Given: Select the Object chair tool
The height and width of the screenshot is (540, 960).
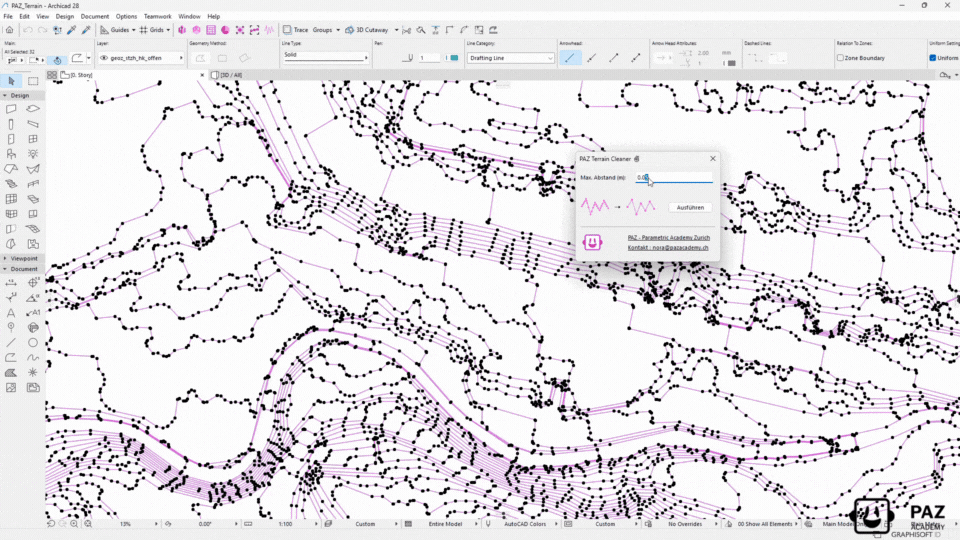Looking at the screenshot, I should [11, 154].
